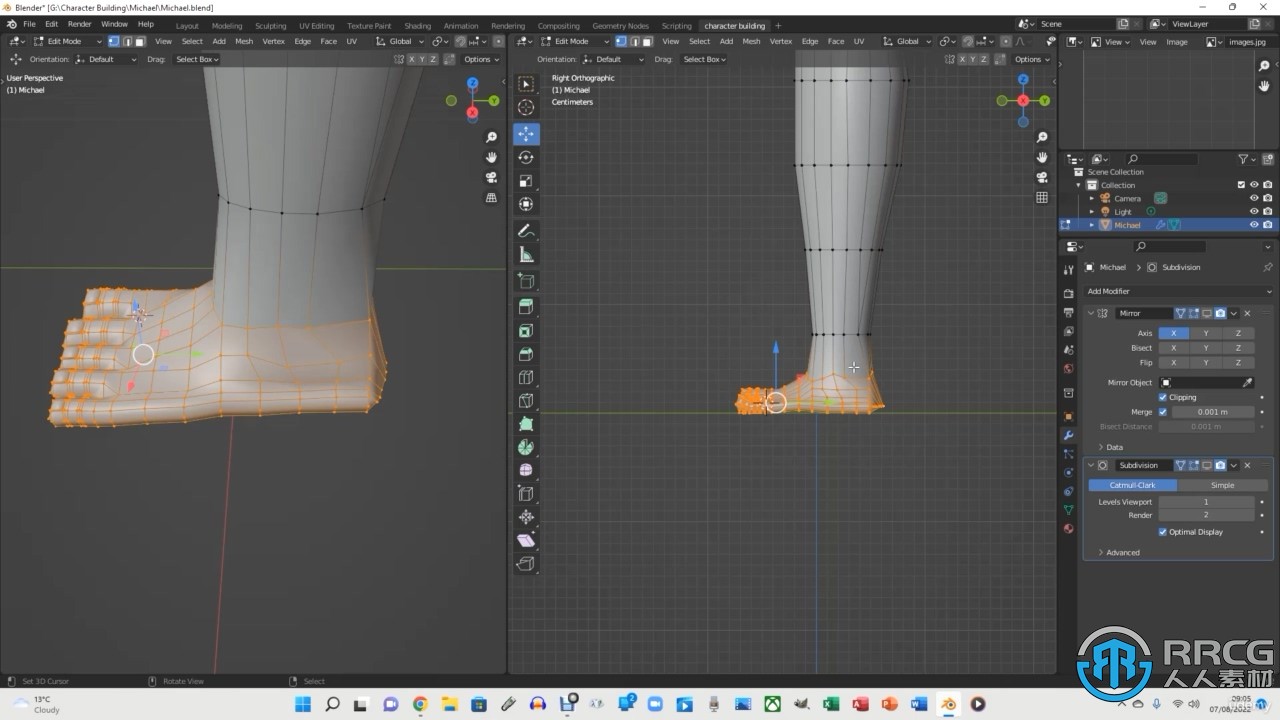Toggle Collection exclude checkbox in outliner
1280x720 pixels.
tap(1241, 185)
